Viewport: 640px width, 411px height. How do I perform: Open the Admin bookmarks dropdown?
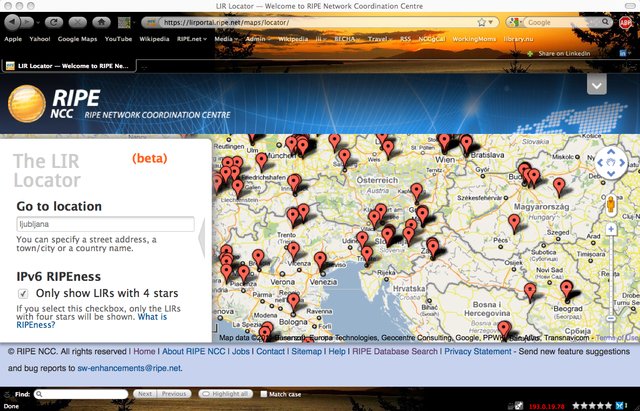click(258, 39)
